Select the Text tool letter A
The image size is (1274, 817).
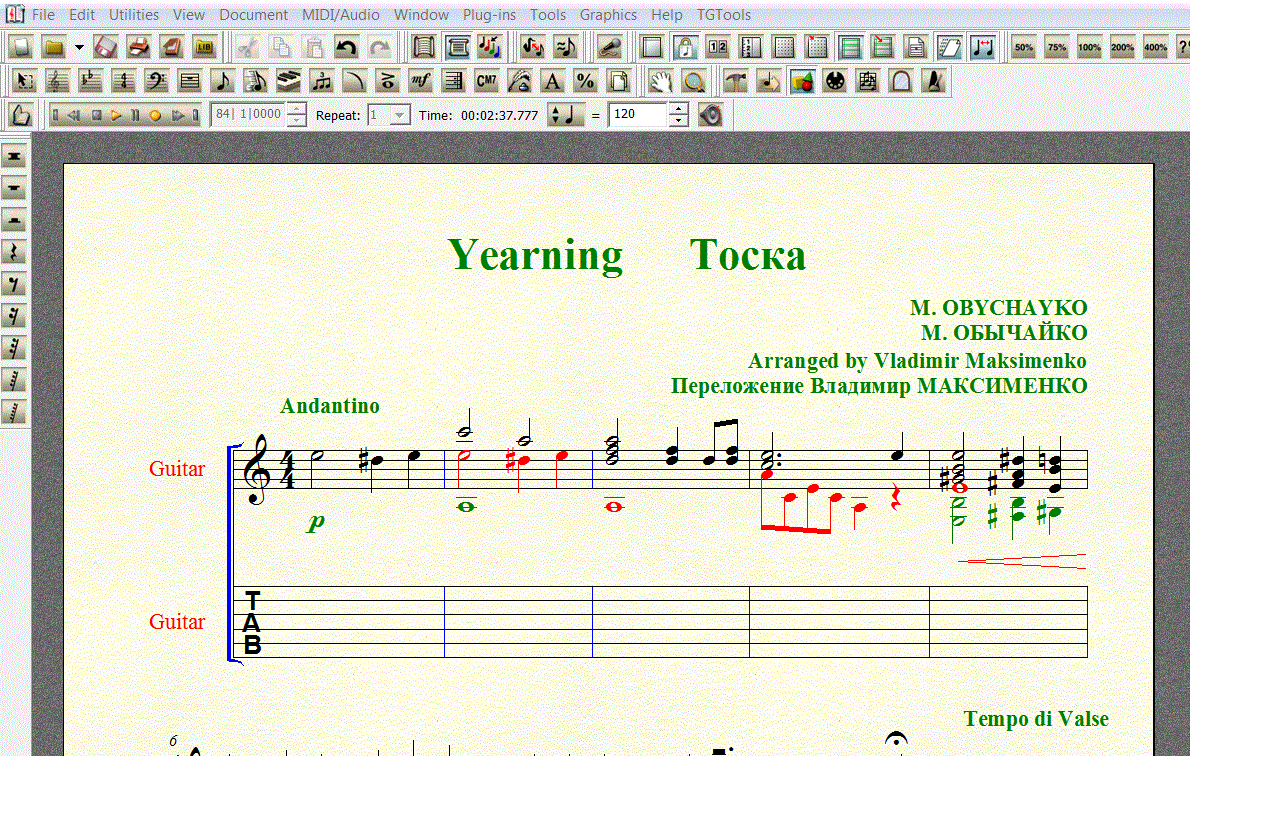tap(552, 81)
